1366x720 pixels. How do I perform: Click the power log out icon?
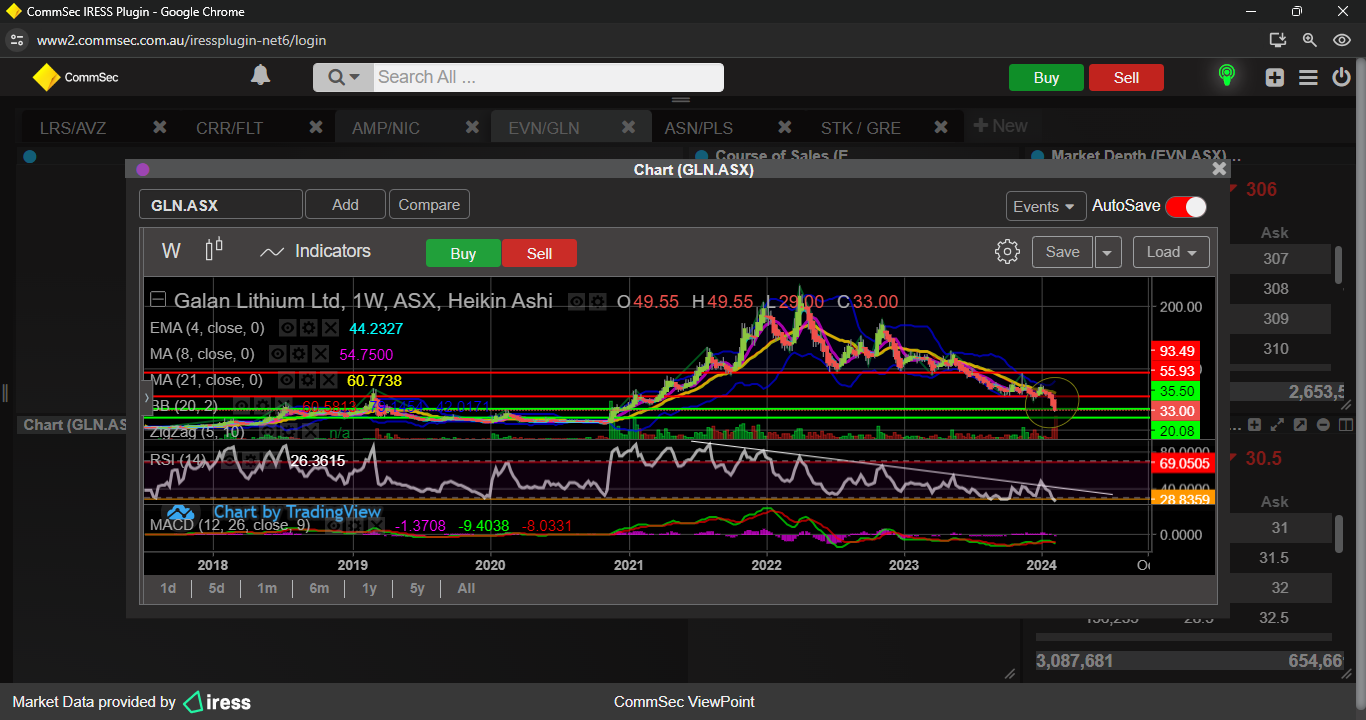1342,77
